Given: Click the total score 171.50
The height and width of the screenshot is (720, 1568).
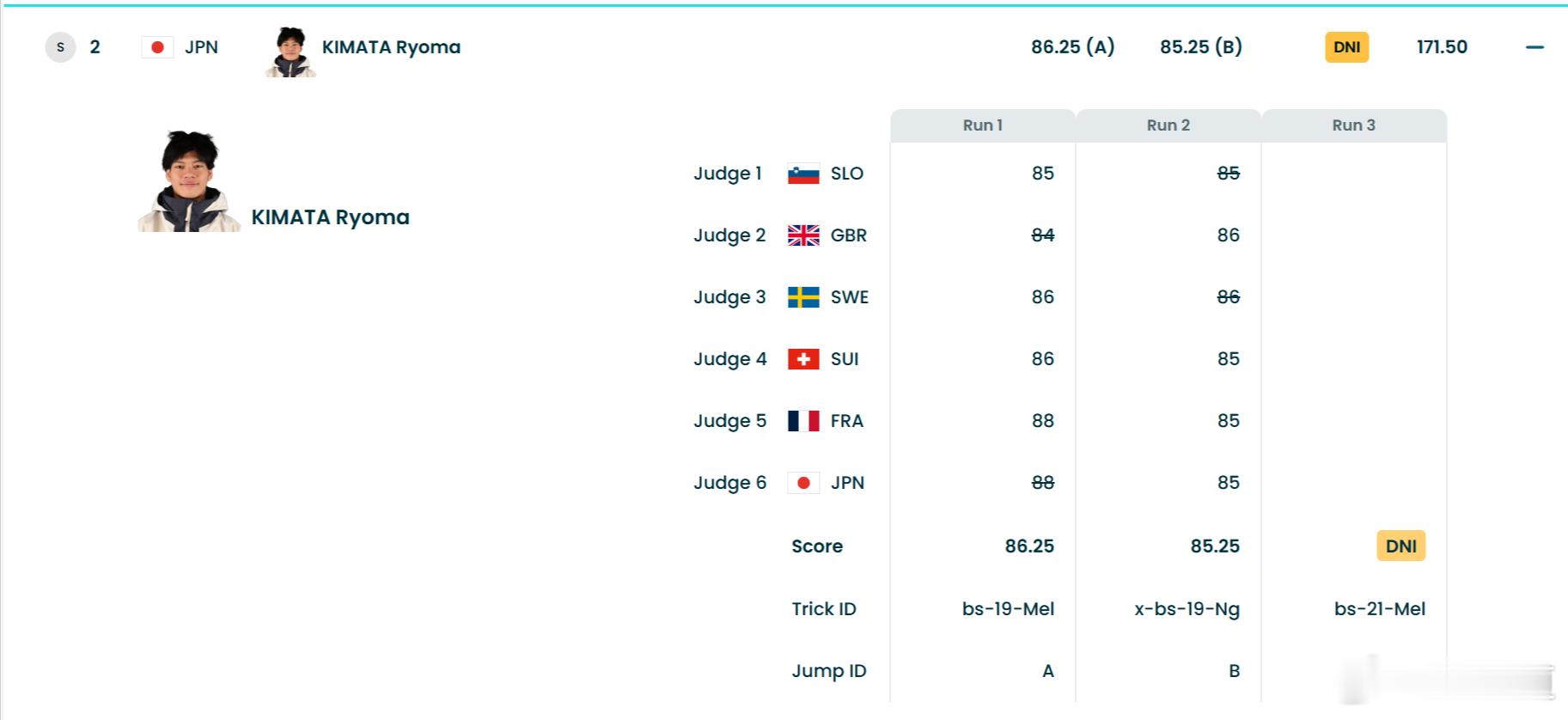Looking at the screenshot, I should [1442, 47].
